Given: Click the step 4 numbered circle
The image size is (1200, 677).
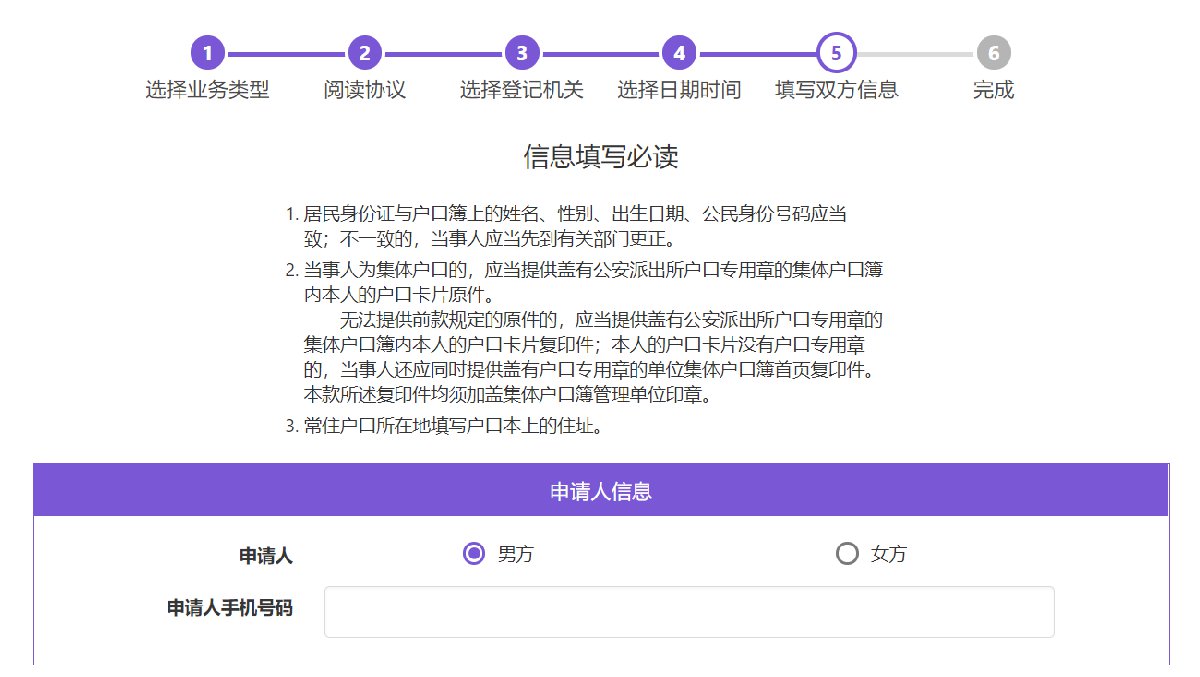Looking at the screenshot, I should [679, 52].
